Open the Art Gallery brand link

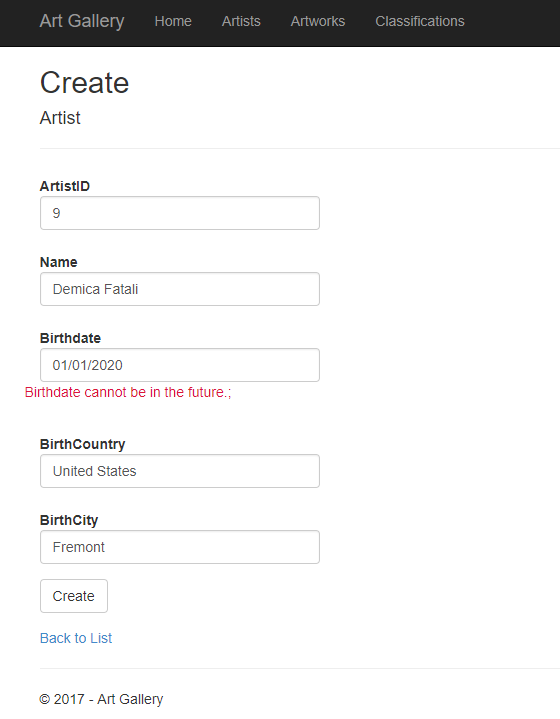pos(82,21)
